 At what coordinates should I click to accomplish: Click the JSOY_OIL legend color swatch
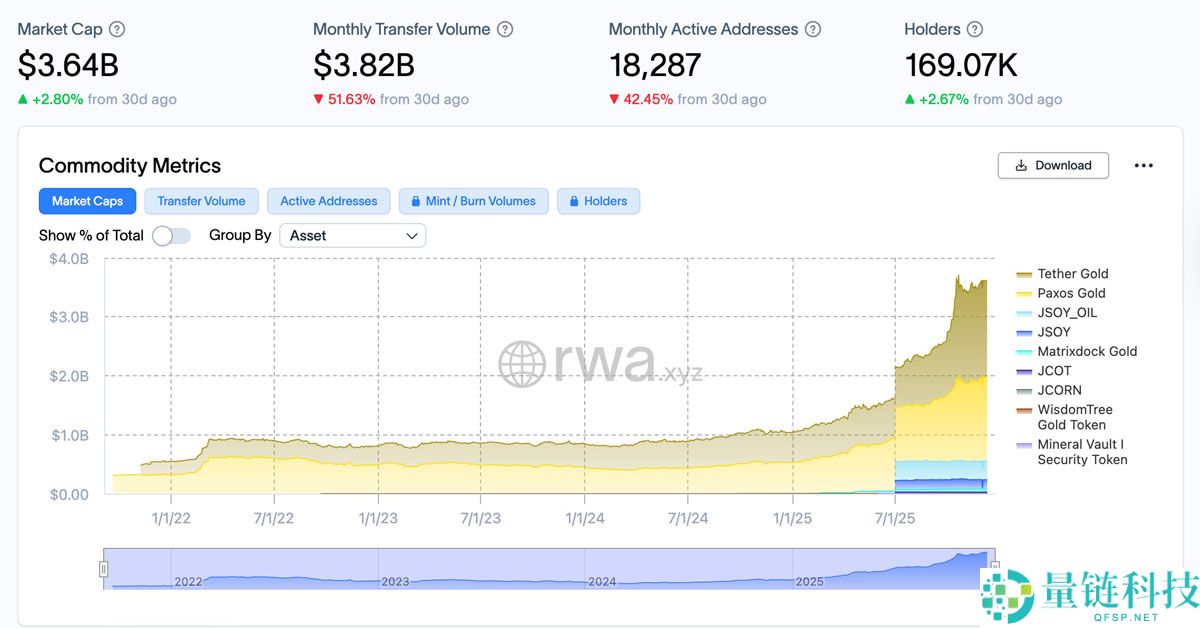click(1024, 313)
